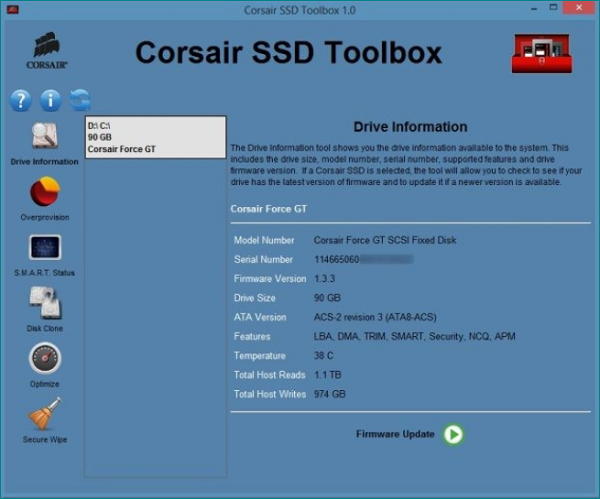Click the Corsair SSD Toolbox 1.0 window title

[x=300, y=10]
